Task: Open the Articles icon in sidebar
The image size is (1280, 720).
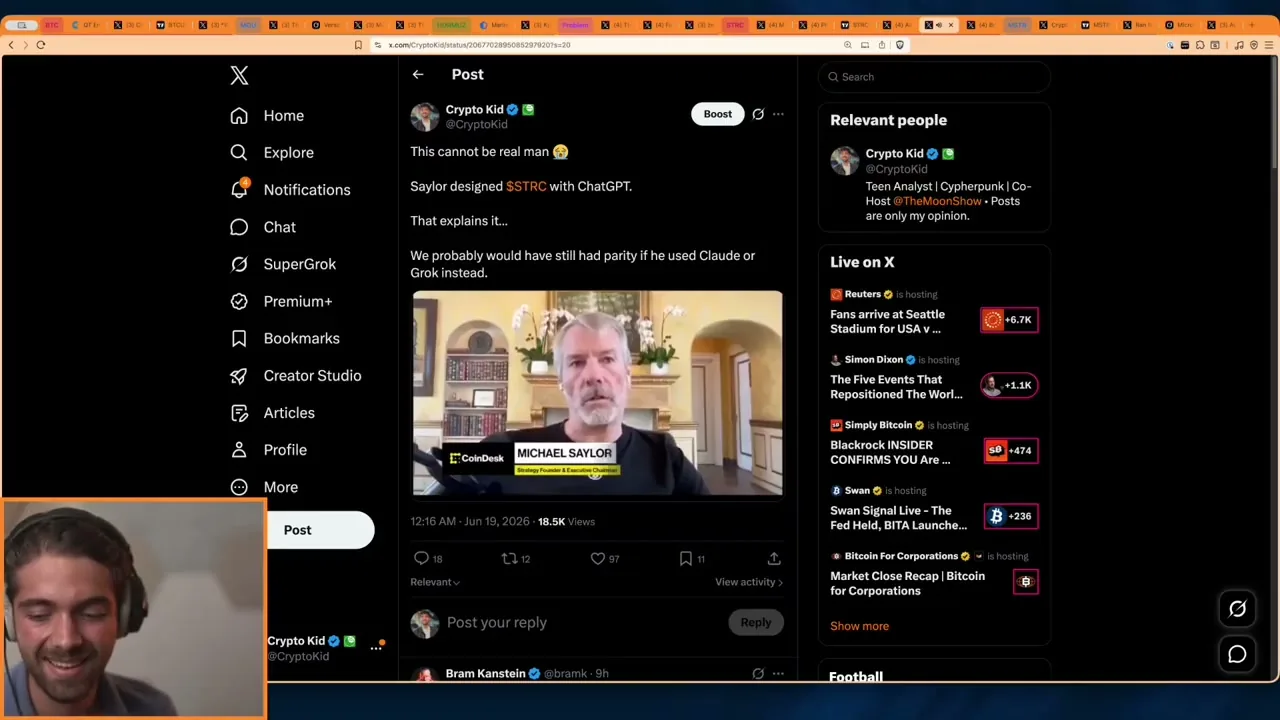Action: point(239,413)
